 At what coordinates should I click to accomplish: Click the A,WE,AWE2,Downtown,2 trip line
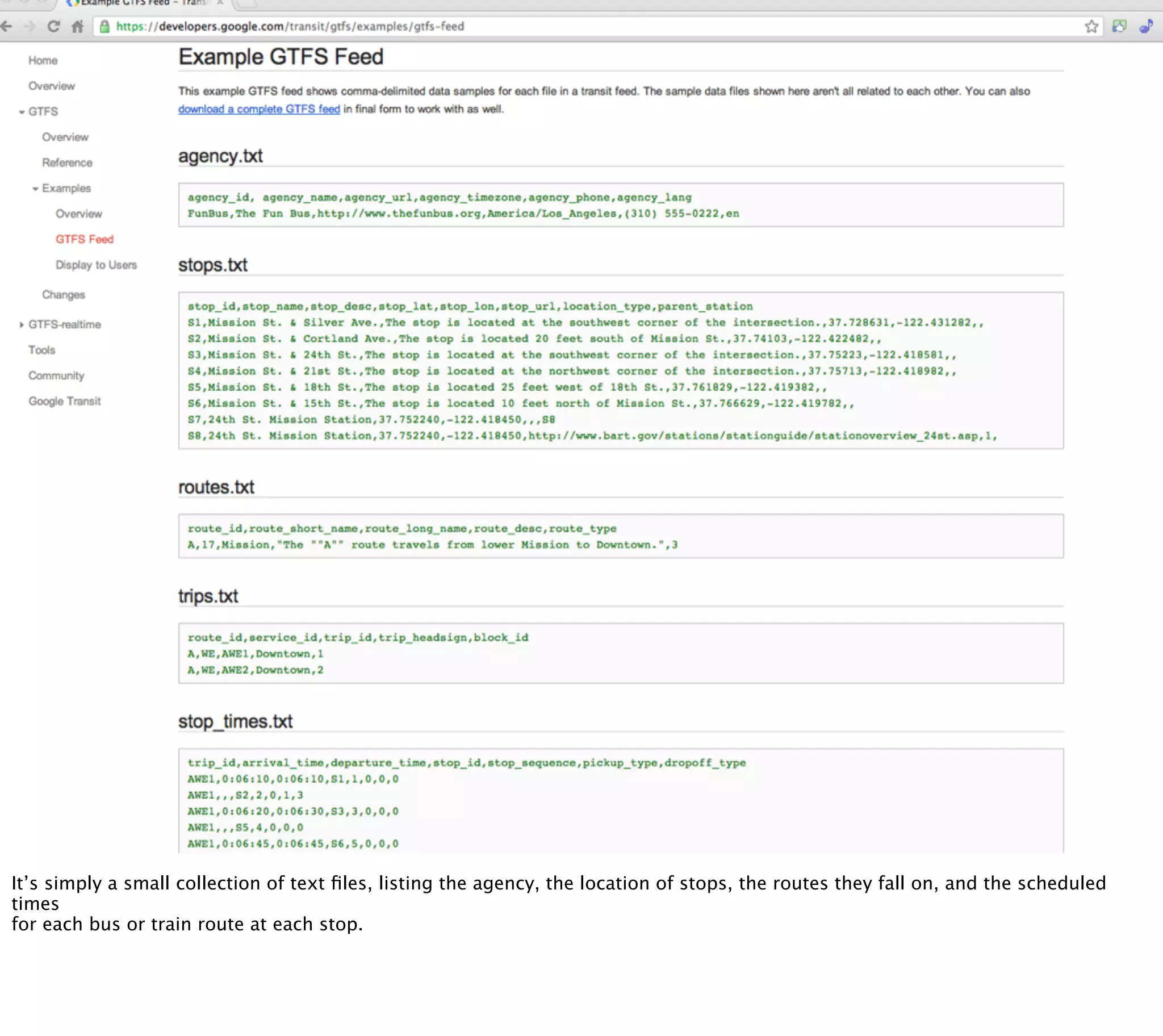256,671
